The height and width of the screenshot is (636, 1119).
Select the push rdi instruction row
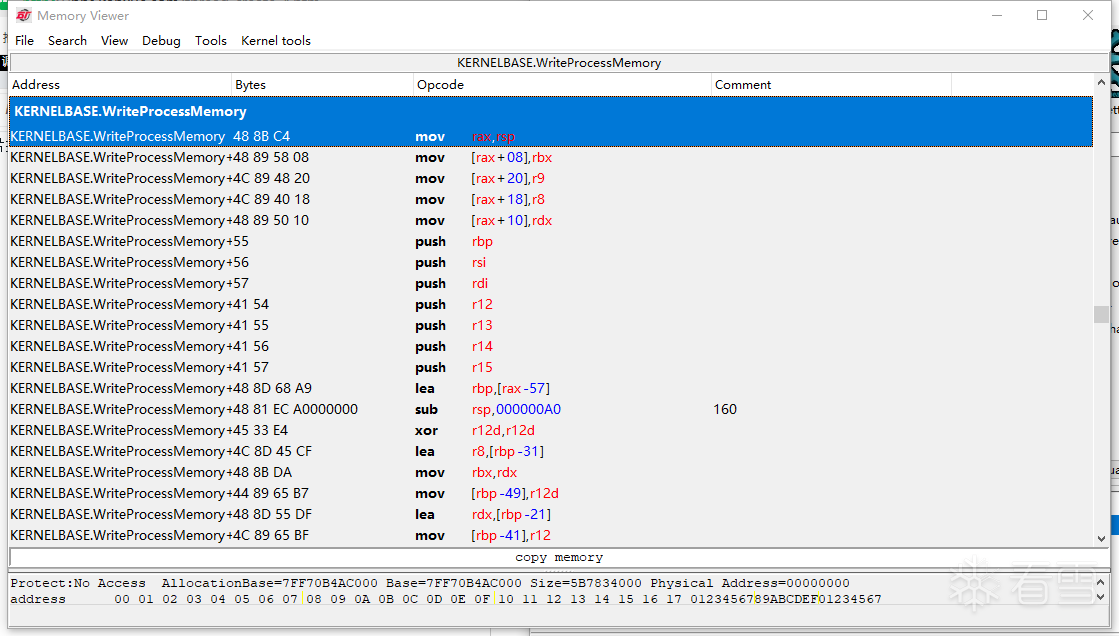[x=551, y=283]
